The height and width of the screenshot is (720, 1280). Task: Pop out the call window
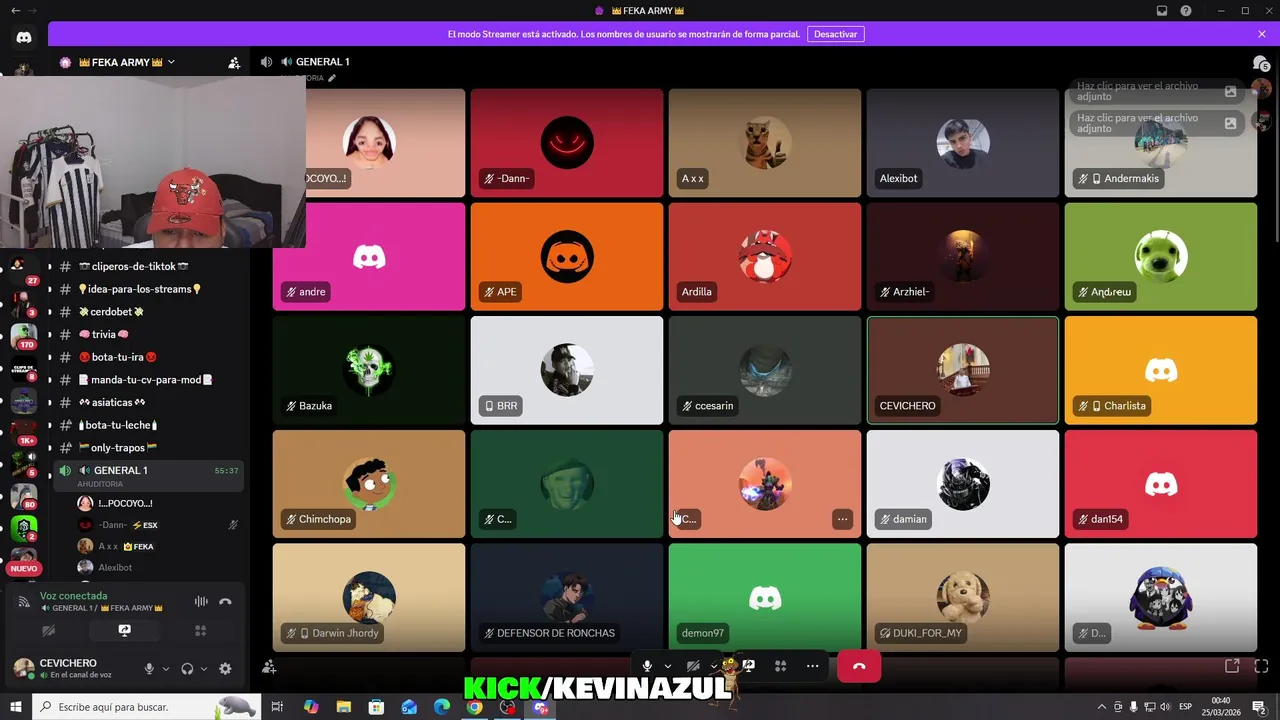[1232, 666]
